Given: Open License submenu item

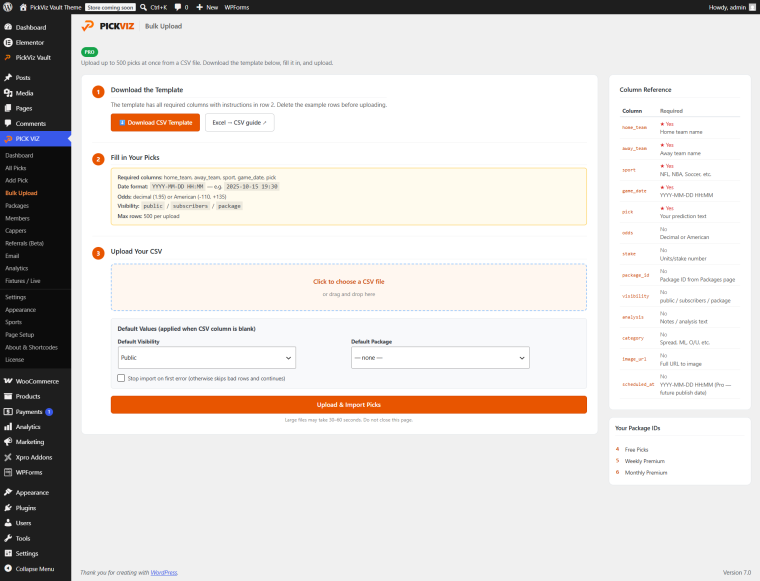Looking at the screenshot, I should tap(15, 360).
